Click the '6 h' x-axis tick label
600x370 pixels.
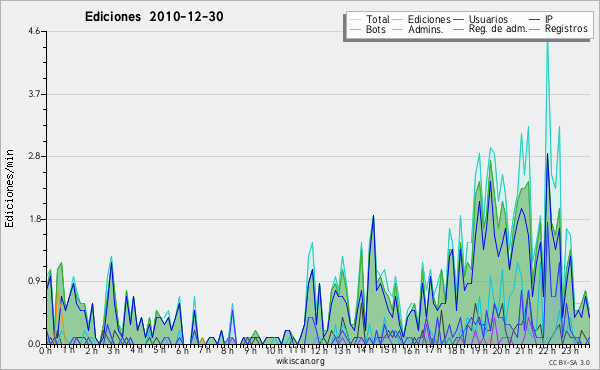(183, 351)
